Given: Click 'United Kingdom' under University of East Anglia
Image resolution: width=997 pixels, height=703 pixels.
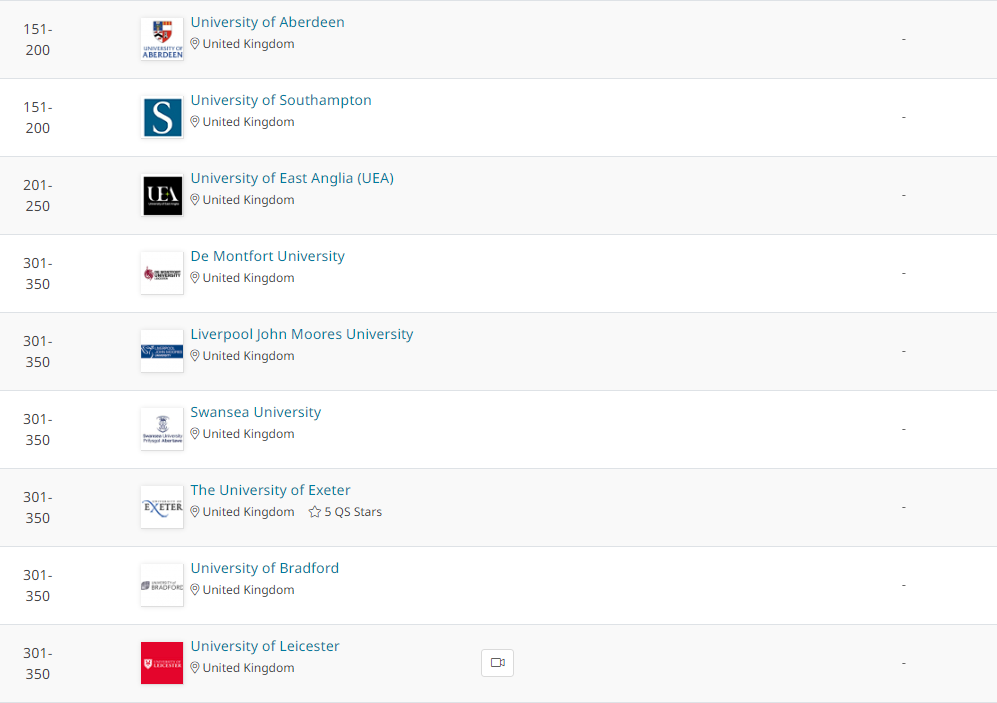Looking at the screenshot, I should coord(249,200).
